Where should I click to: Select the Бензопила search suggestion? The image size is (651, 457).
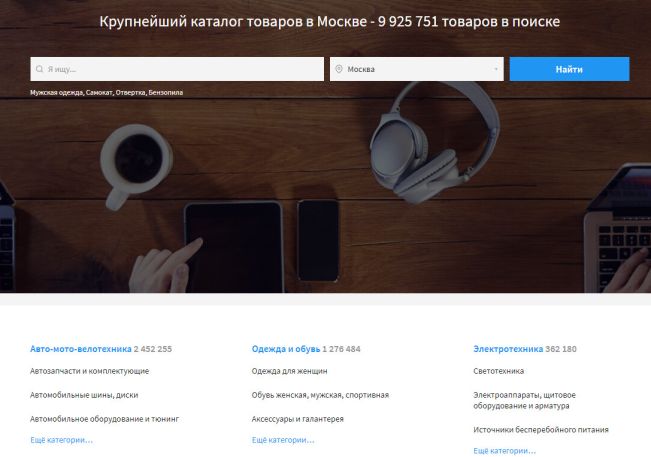[166, 93]
